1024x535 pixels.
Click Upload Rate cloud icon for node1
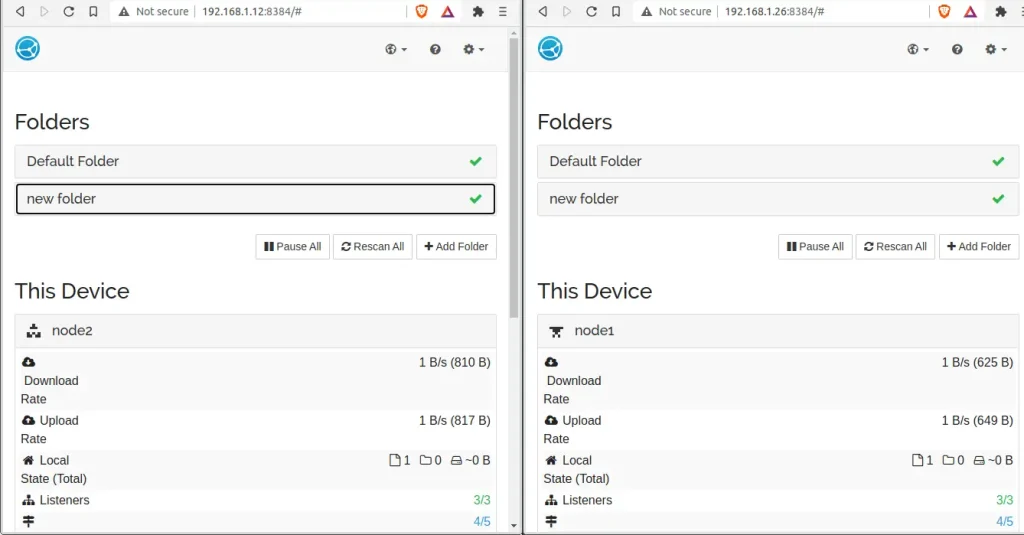tap(551, 420)
